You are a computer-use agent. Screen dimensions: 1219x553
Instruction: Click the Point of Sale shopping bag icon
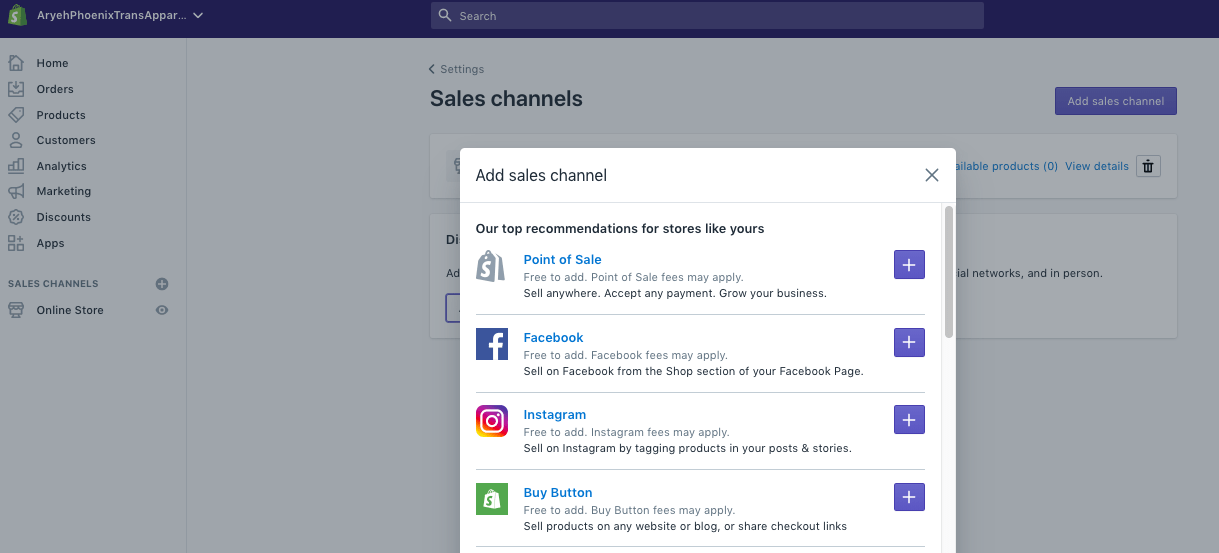[x=491, y=266]
